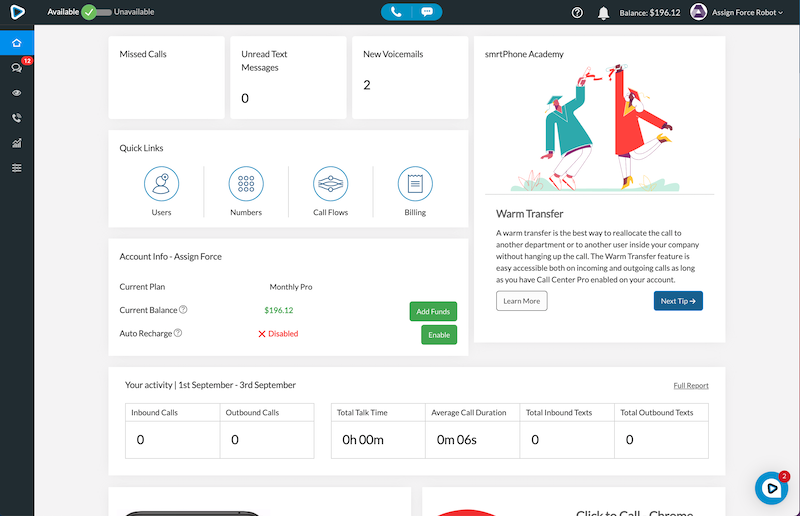
Task: Open the phone calls icon in sidebar
Action: point(16,118)
